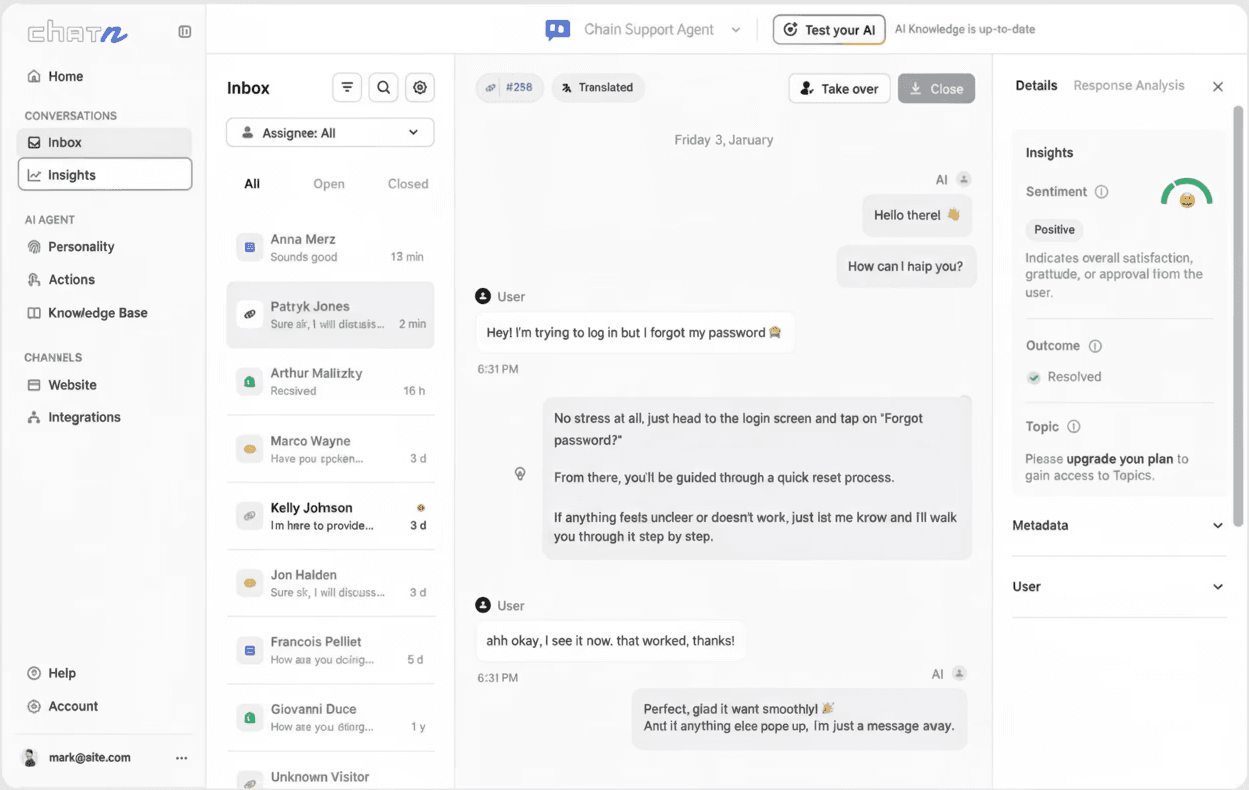Screen dimensions: 1249x790
Task: Click the Resolved outcome status
Action: coord(1064,377)
